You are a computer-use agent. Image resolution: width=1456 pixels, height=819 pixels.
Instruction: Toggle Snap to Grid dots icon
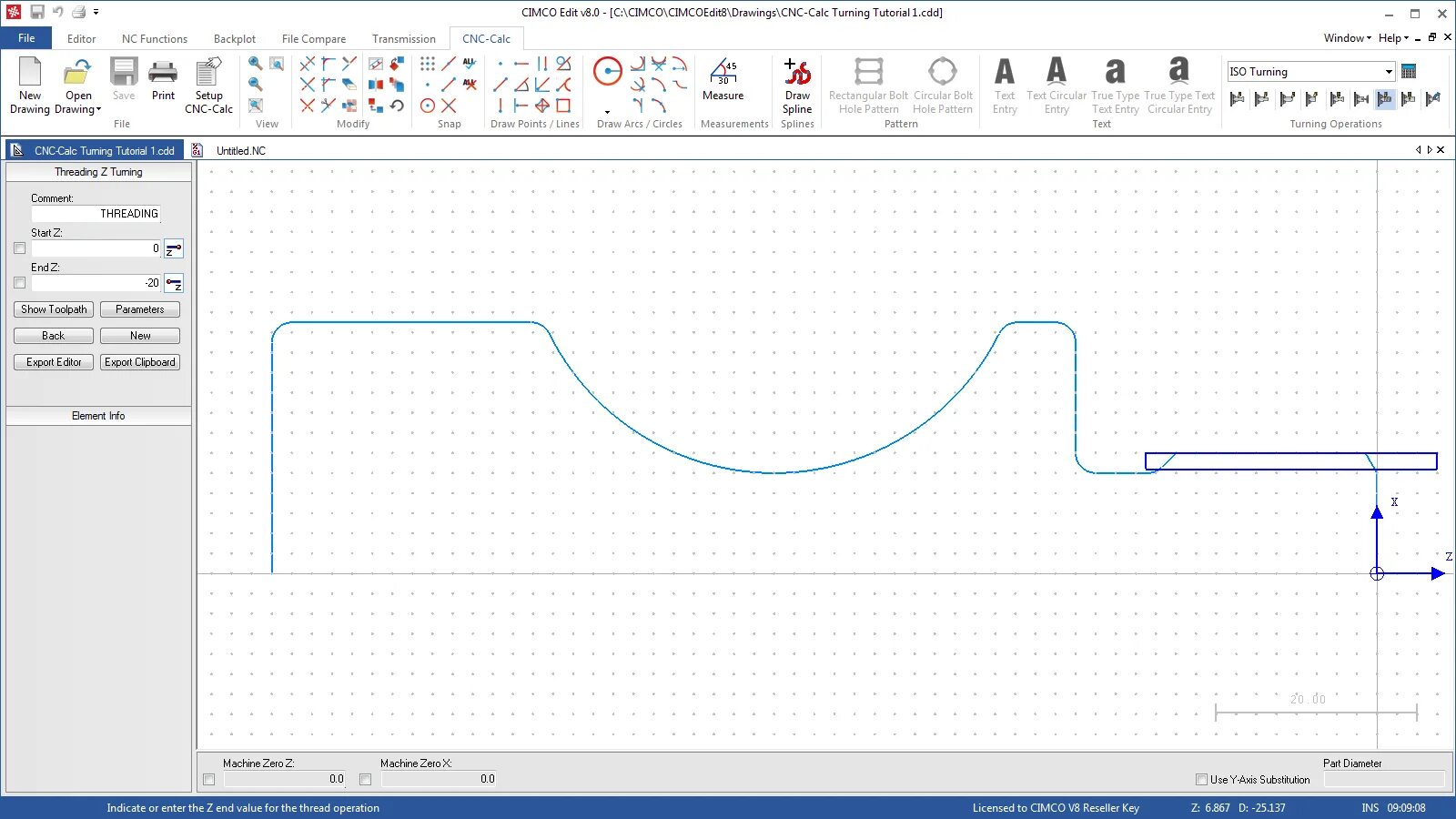[428, 64]
